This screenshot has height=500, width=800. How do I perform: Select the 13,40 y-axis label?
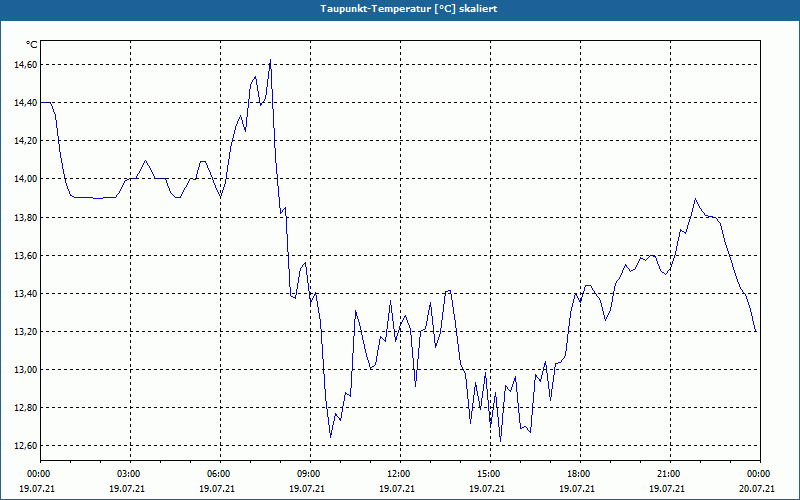click(25, 294)
